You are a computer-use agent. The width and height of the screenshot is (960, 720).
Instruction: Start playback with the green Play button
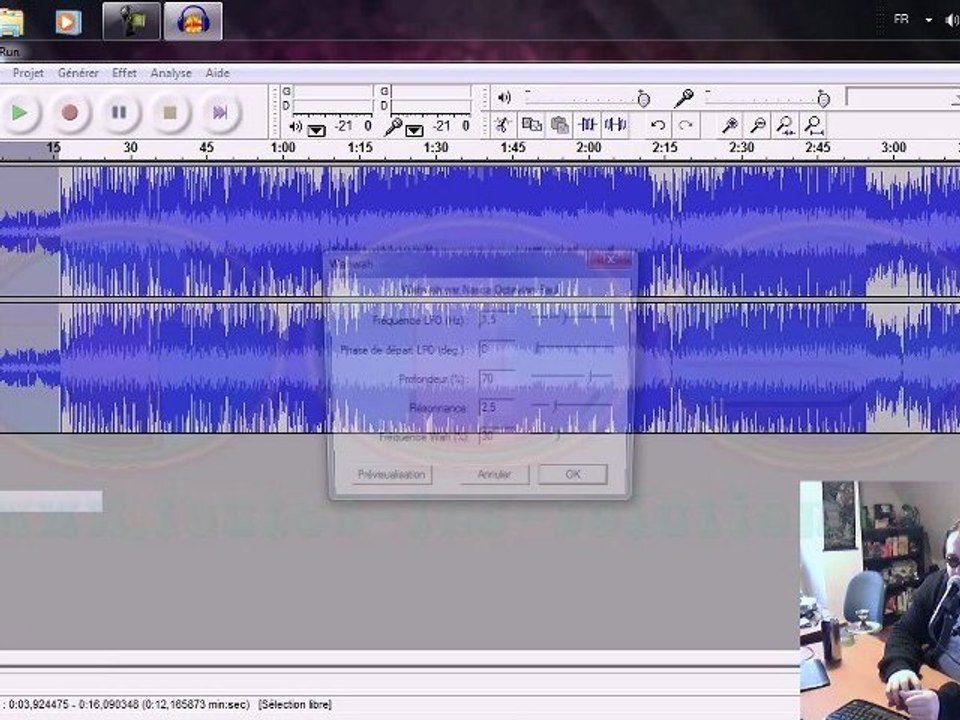(x=20, y=113)
